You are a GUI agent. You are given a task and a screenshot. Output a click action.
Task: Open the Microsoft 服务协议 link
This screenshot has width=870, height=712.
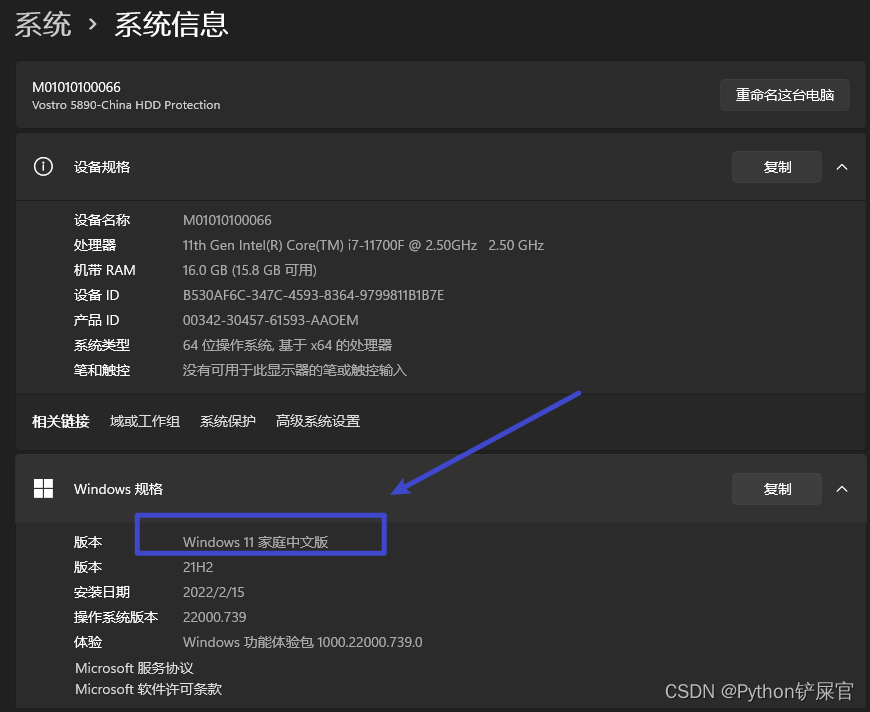pyautogui.click(x=134, y=668)
